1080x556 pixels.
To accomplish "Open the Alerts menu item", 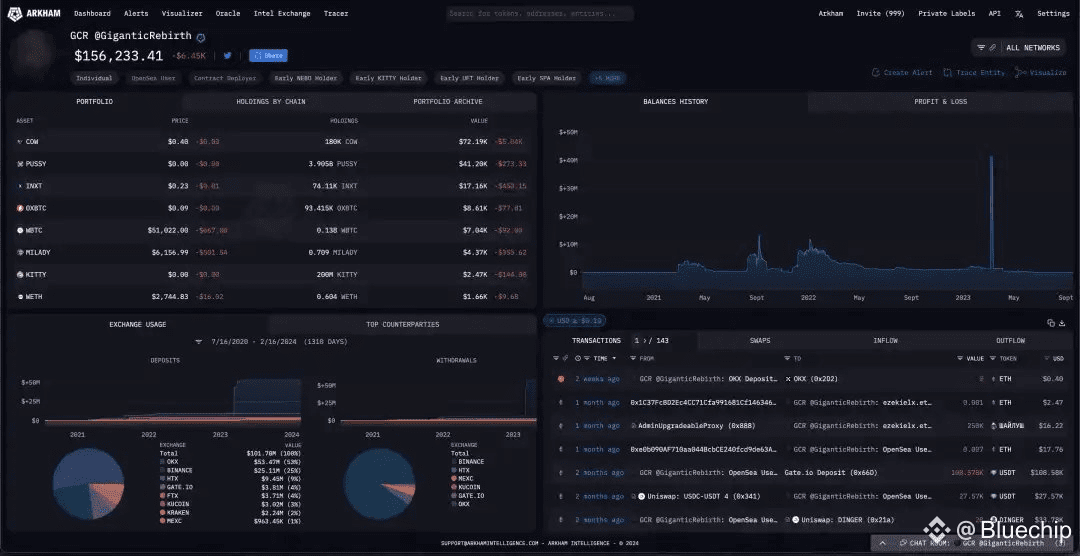I will tap(136, 13).
